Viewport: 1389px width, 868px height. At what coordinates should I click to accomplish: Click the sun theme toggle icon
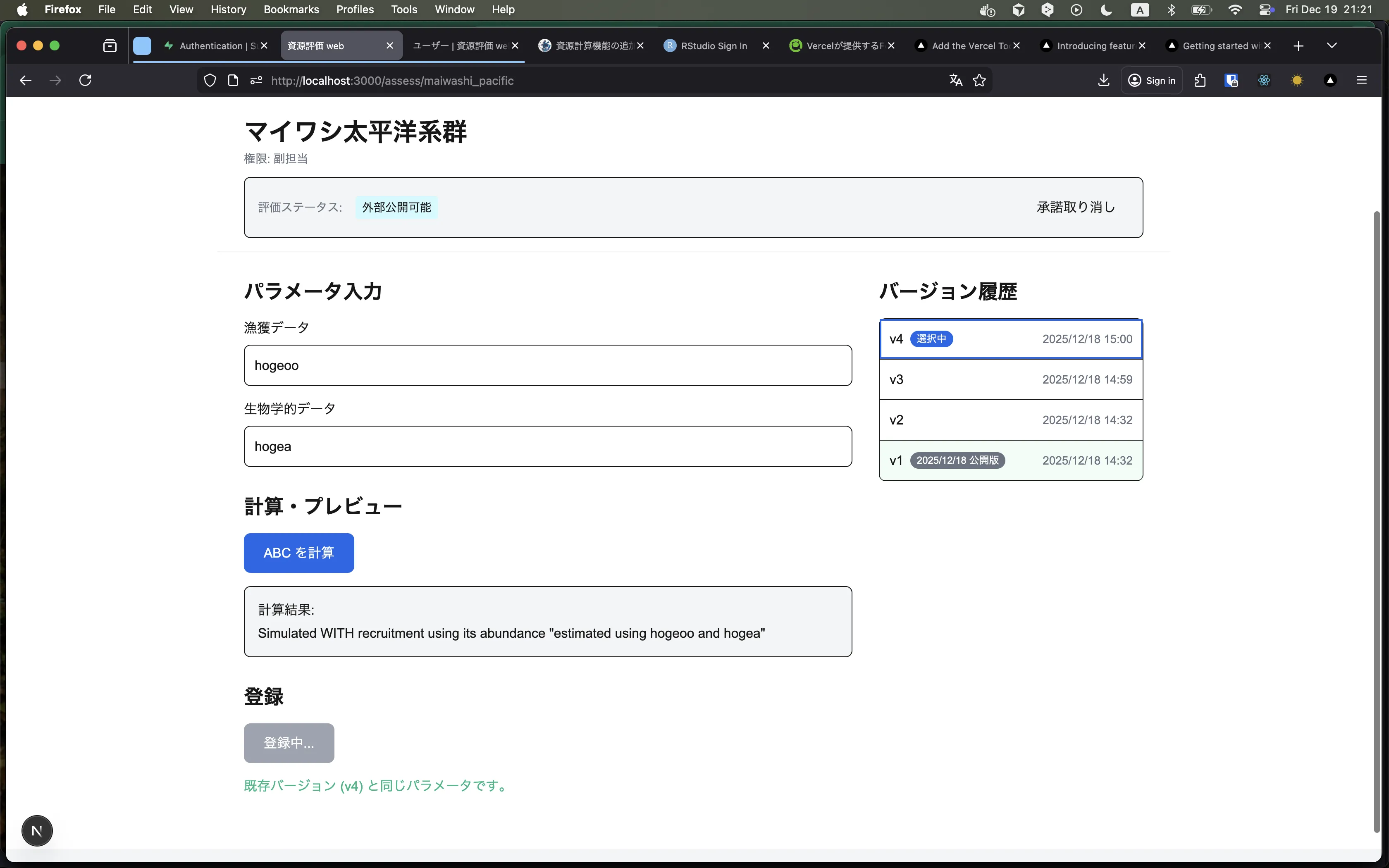[1297, 80]
